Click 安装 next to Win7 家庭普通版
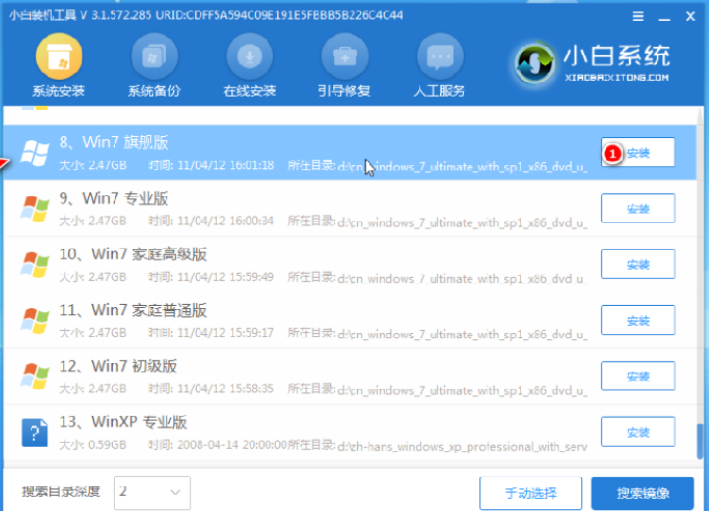709x511 pixels. (637, 320)
